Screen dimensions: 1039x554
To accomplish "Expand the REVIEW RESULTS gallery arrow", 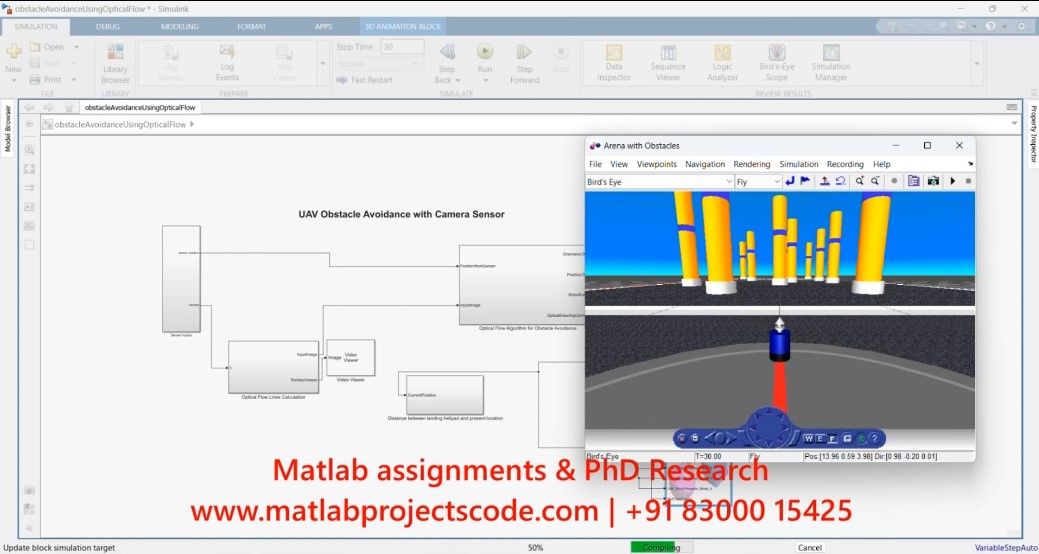I will tap(976, 64).
